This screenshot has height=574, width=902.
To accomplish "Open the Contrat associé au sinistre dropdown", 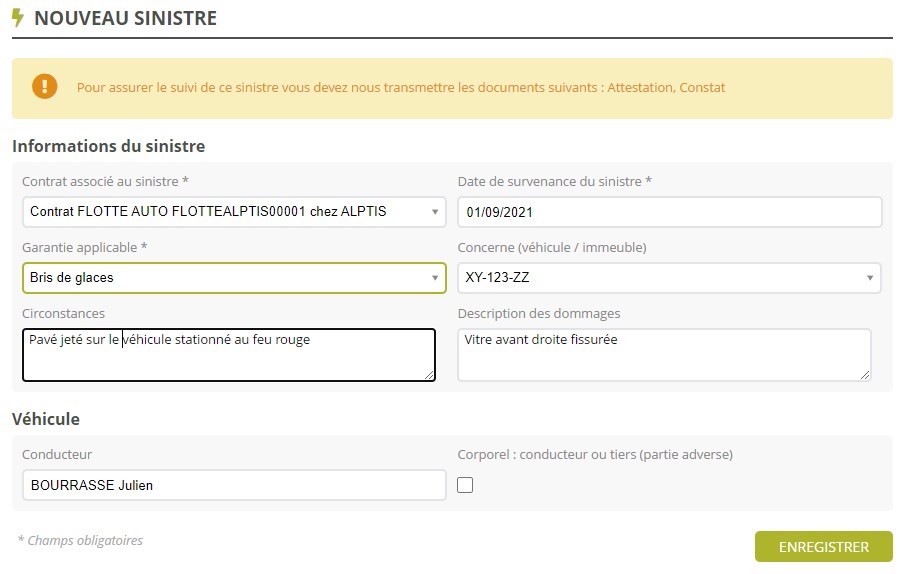I will tap(234, 212).
